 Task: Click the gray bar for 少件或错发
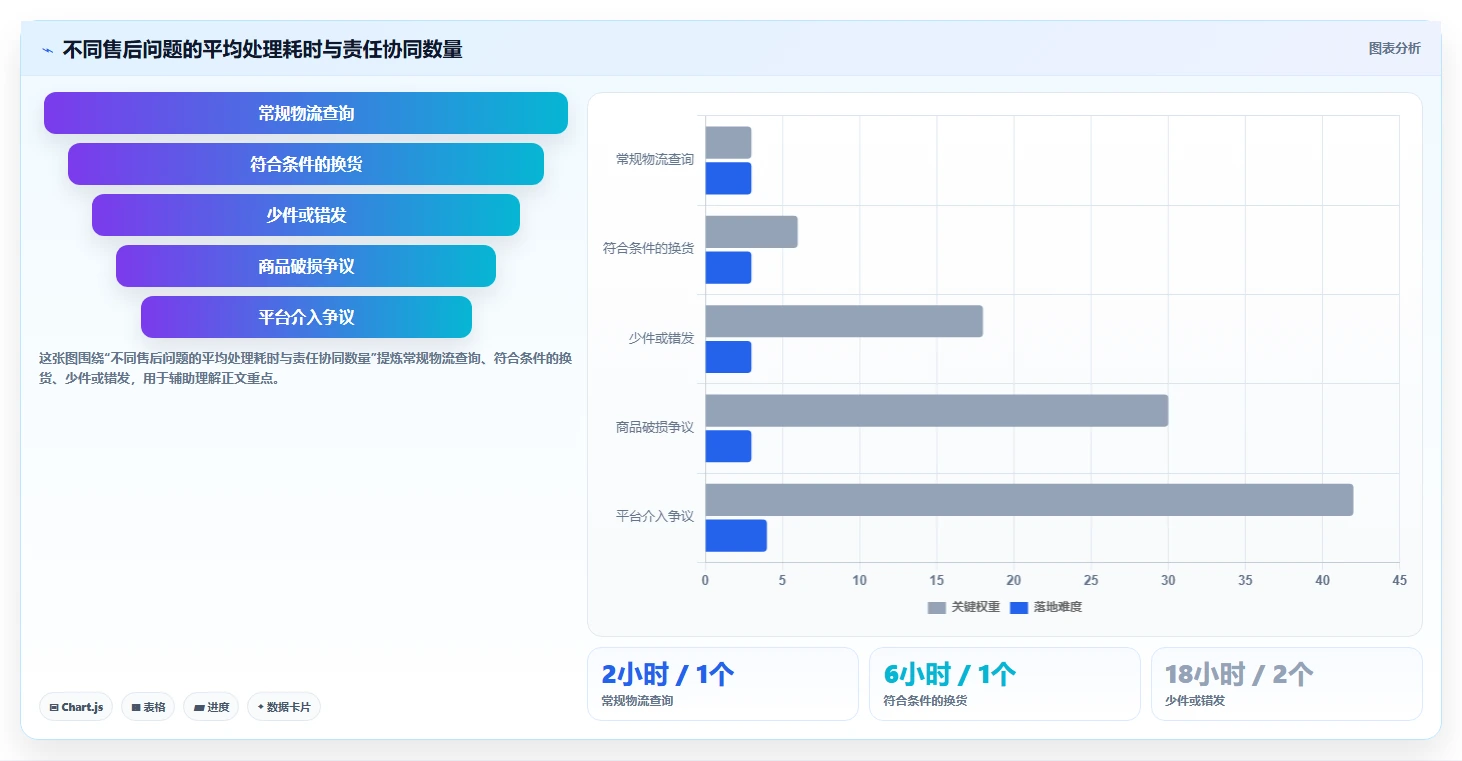[844, 321]
